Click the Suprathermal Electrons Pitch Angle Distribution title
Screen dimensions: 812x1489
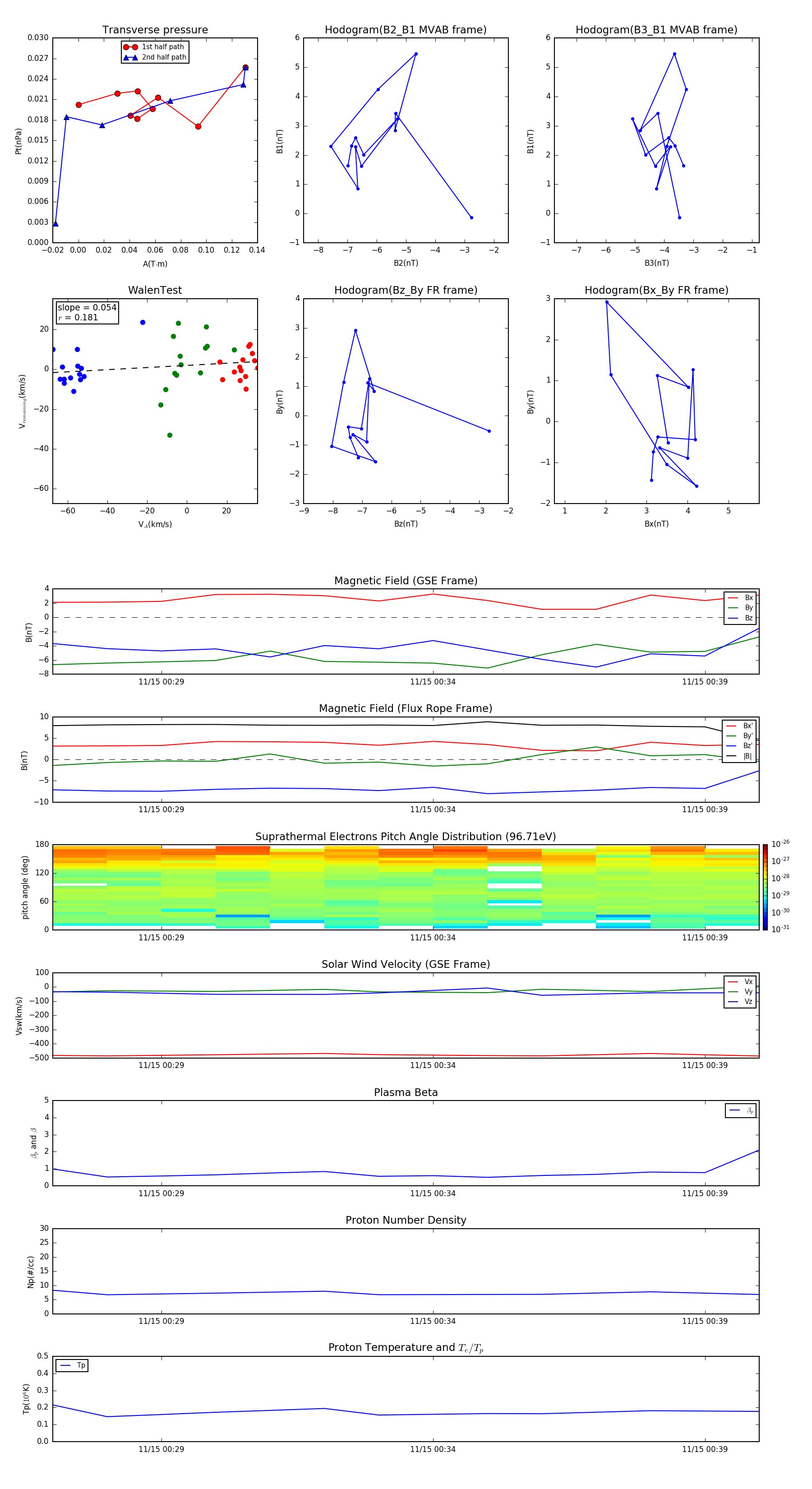coord(406,837)
